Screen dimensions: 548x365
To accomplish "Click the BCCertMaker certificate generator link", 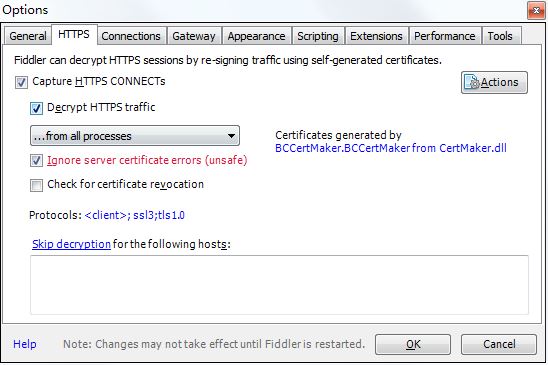I will click(391, 148).
